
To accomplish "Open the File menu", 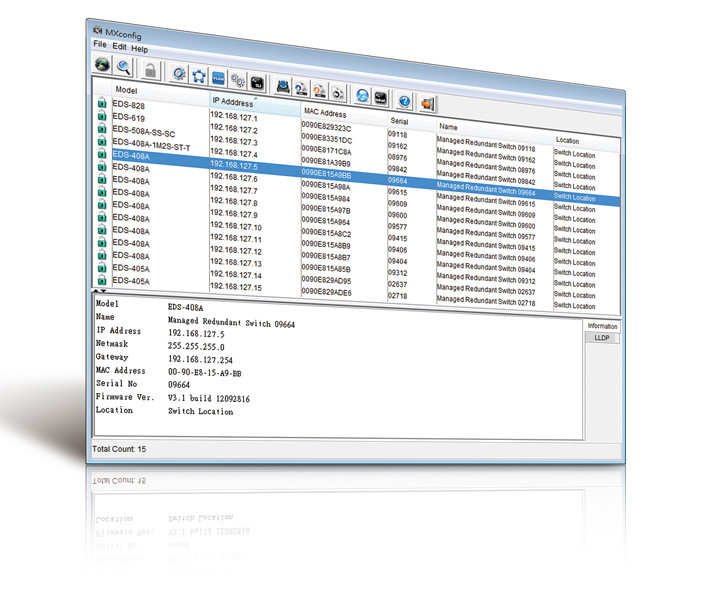I will pos(99,45).
